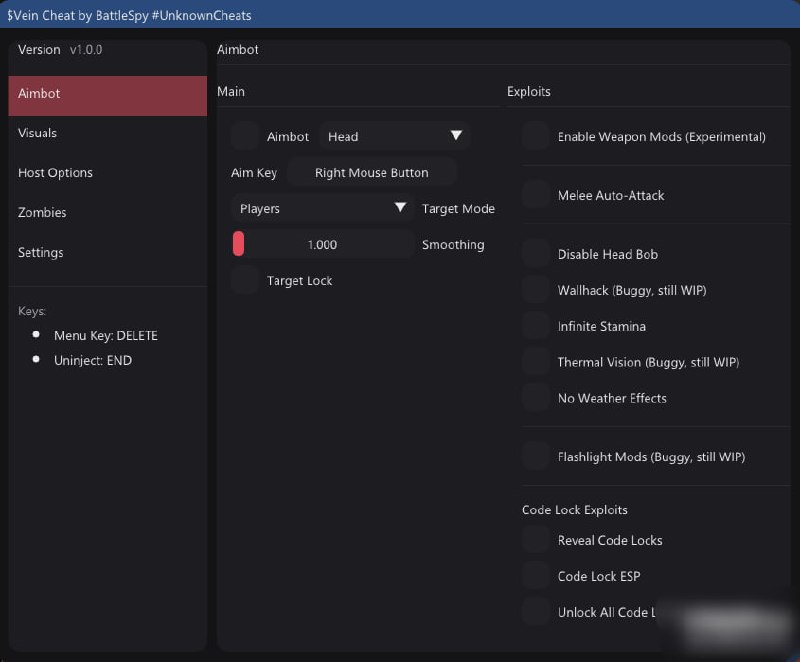Open the Players target mode dropdown
Viewport: 800px width, 662px height.
(x=322, y=209)
